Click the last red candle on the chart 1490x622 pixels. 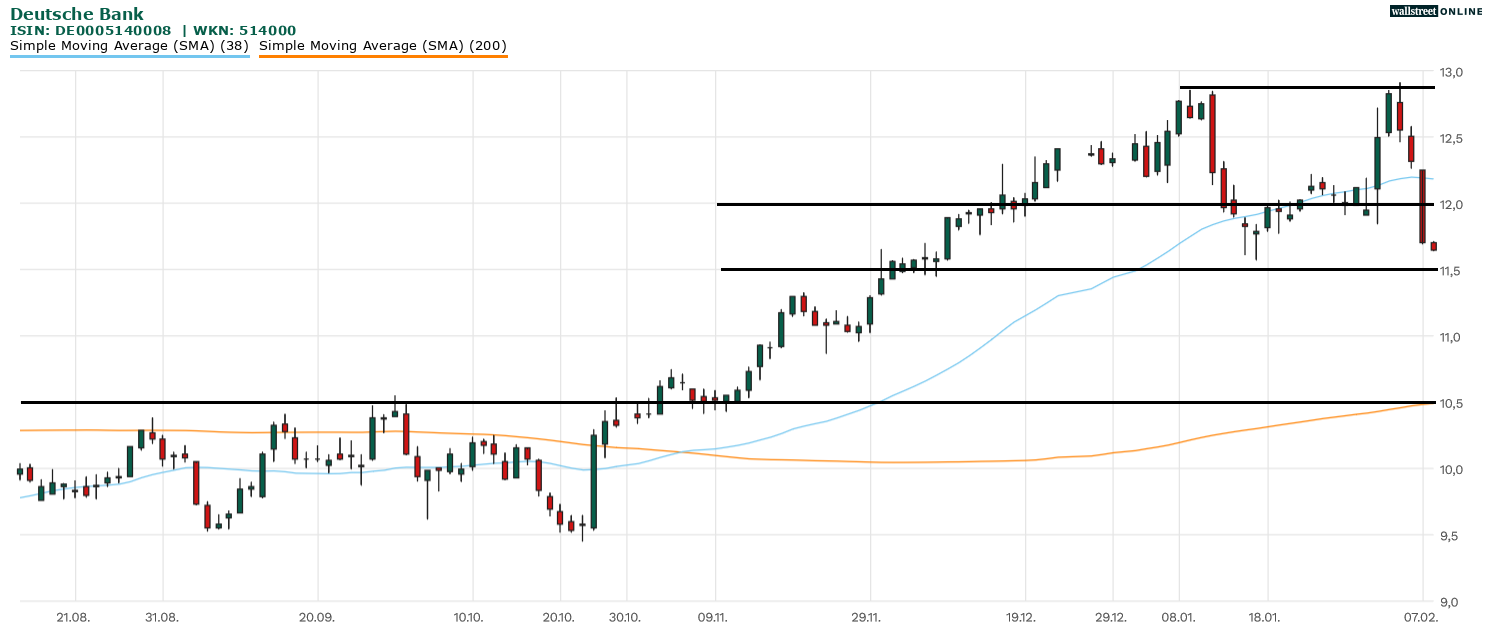pos(1433,246)
